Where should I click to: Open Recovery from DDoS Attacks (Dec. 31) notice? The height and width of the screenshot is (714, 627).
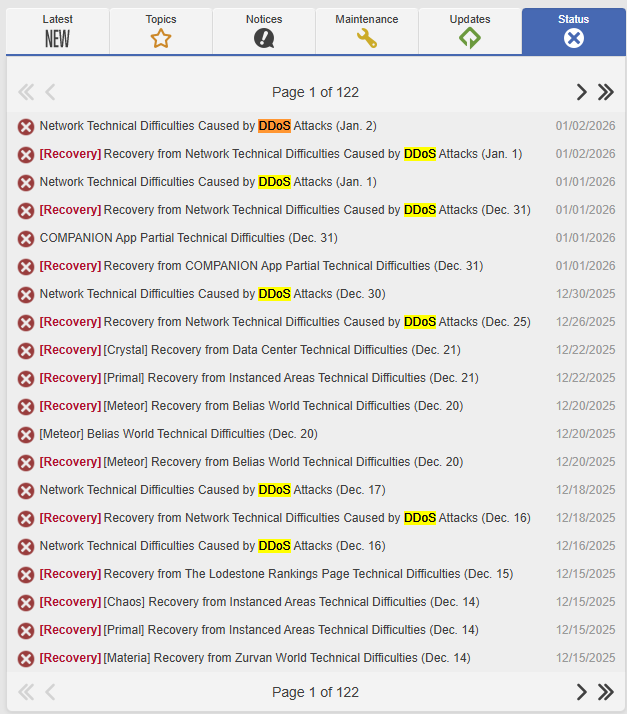coord(285,210)
